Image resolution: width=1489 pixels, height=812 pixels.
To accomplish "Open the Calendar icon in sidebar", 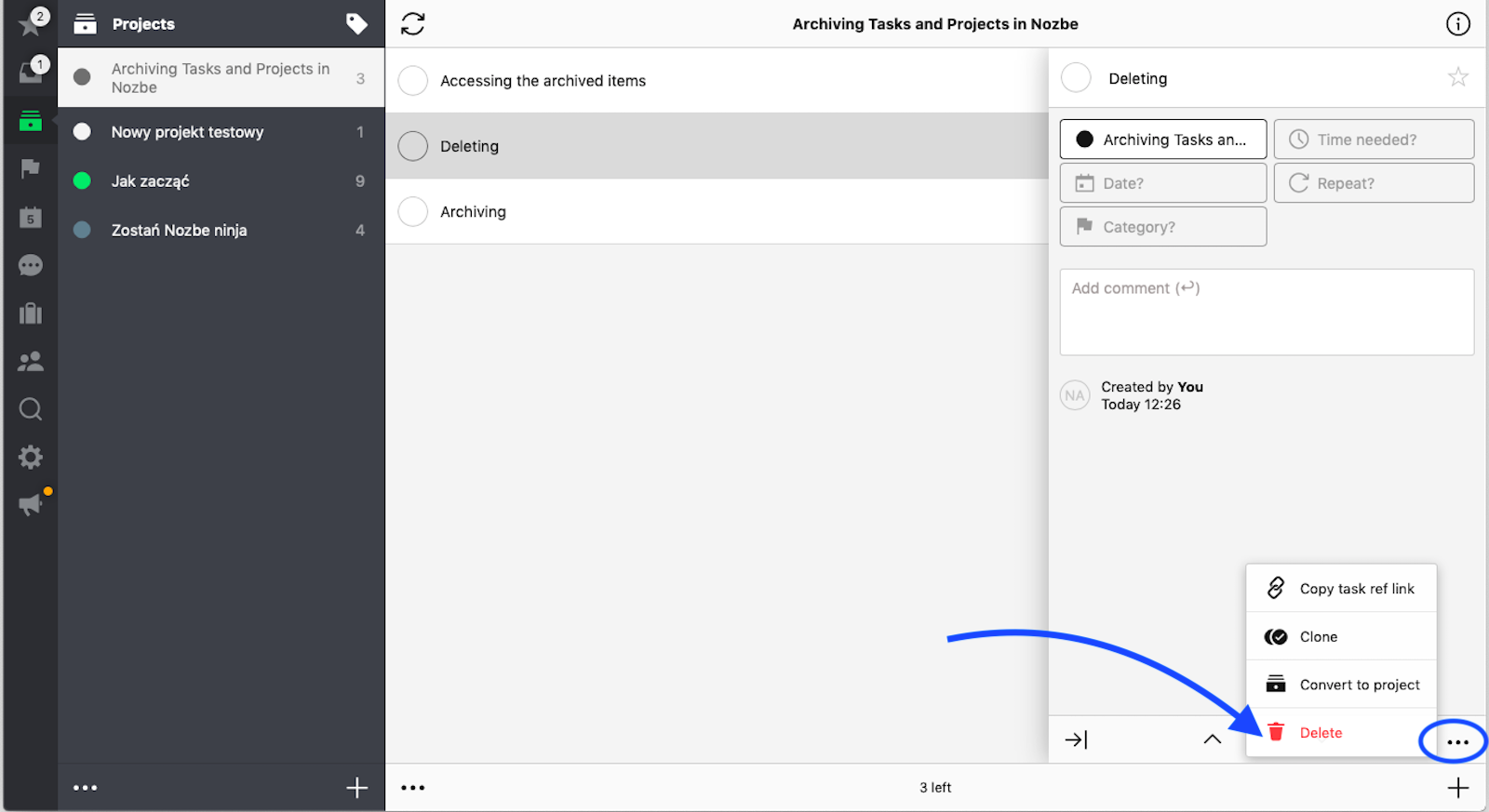I will (x=31, y=217).
